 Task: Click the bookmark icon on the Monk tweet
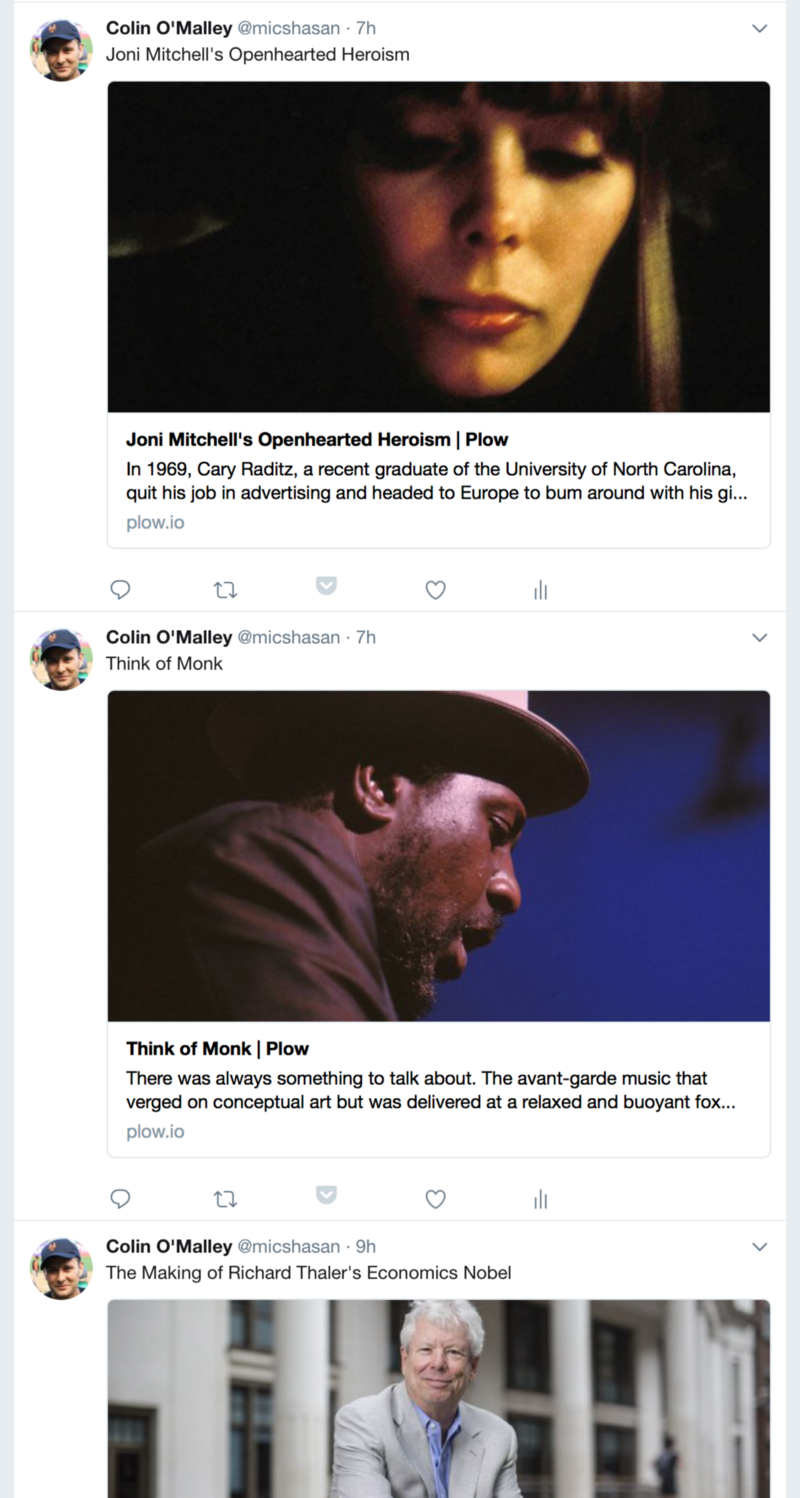click(x=326, y=1194)
